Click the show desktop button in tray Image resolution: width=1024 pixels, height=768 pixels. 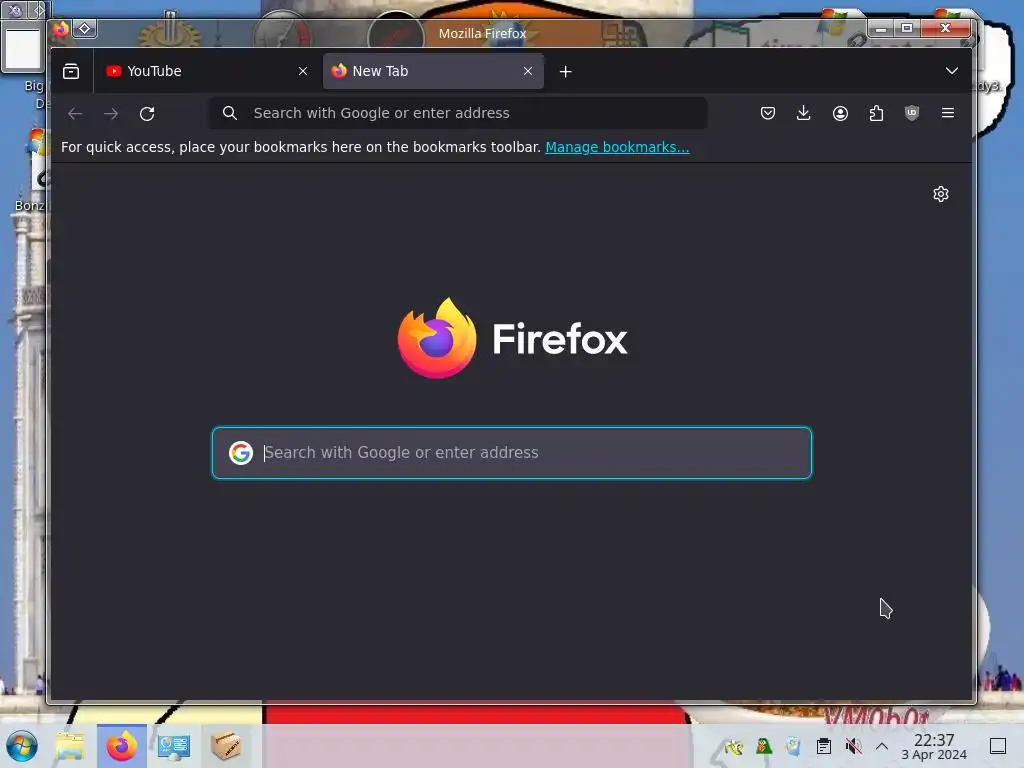997,746
